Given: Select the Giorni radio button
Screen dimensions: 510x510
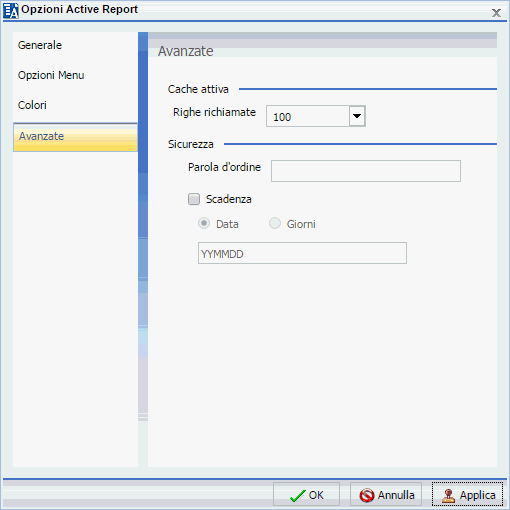Looking at the screenshot, I should 275,223.
